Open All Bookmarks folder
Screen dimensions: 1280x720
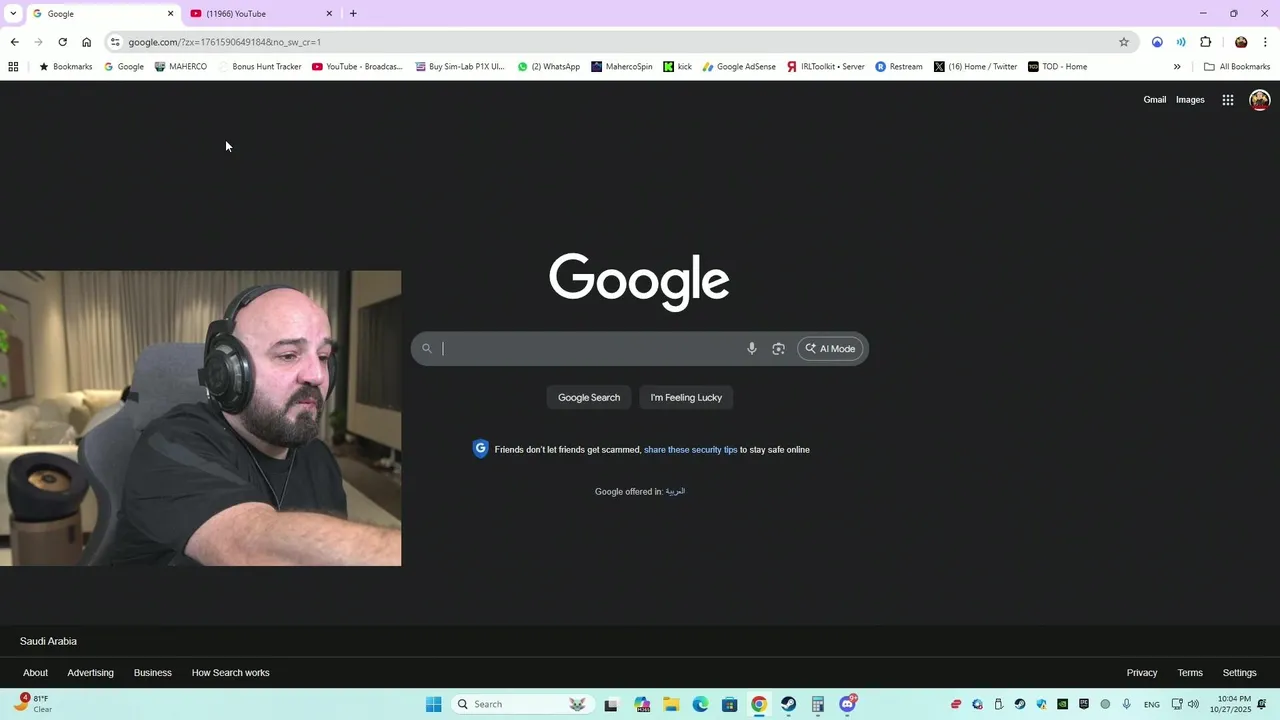(1237, 67)
